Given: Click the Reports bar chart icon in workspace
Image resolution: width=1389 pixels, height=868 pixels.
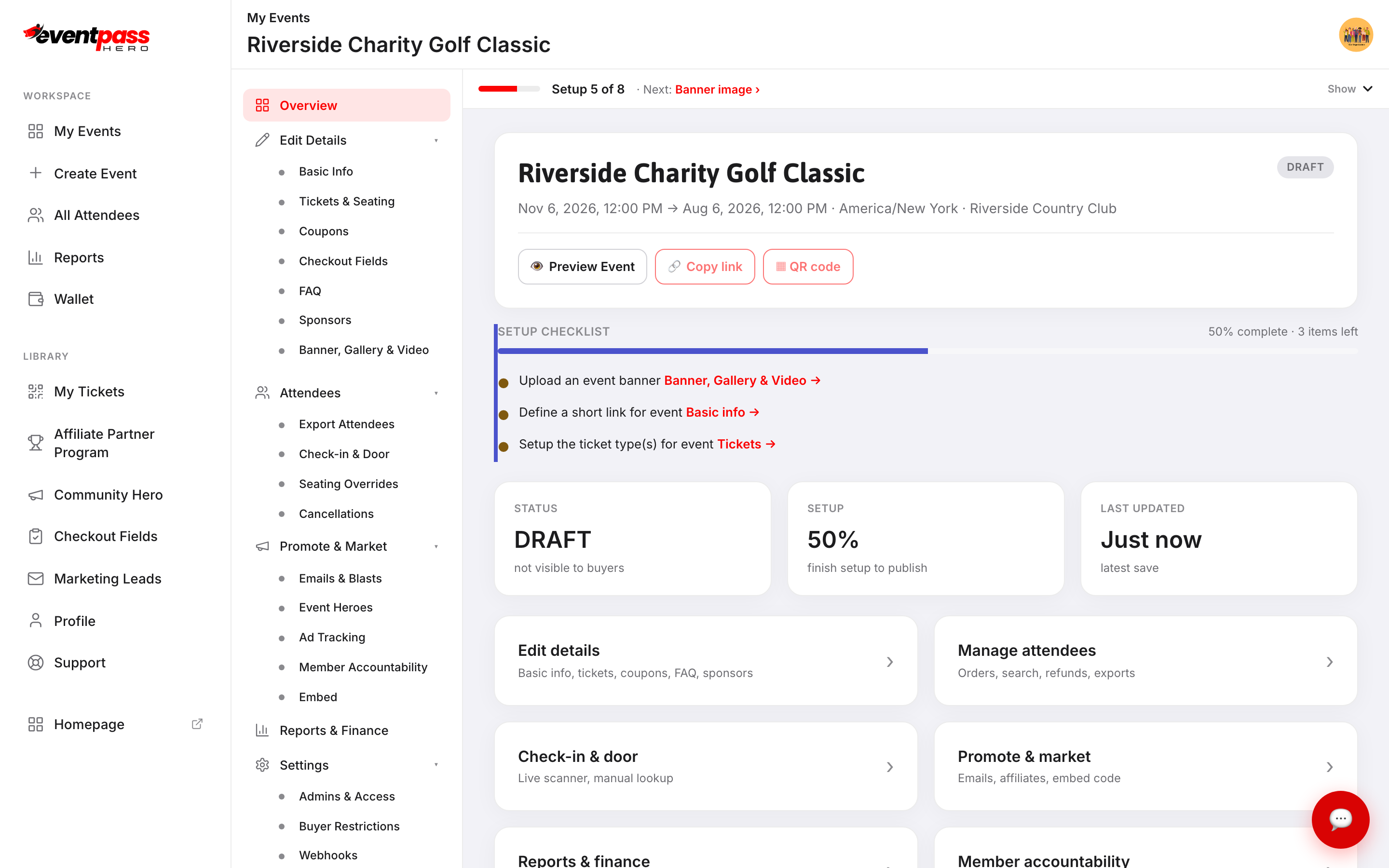Looking at the screenshot, I should point(36,257).
